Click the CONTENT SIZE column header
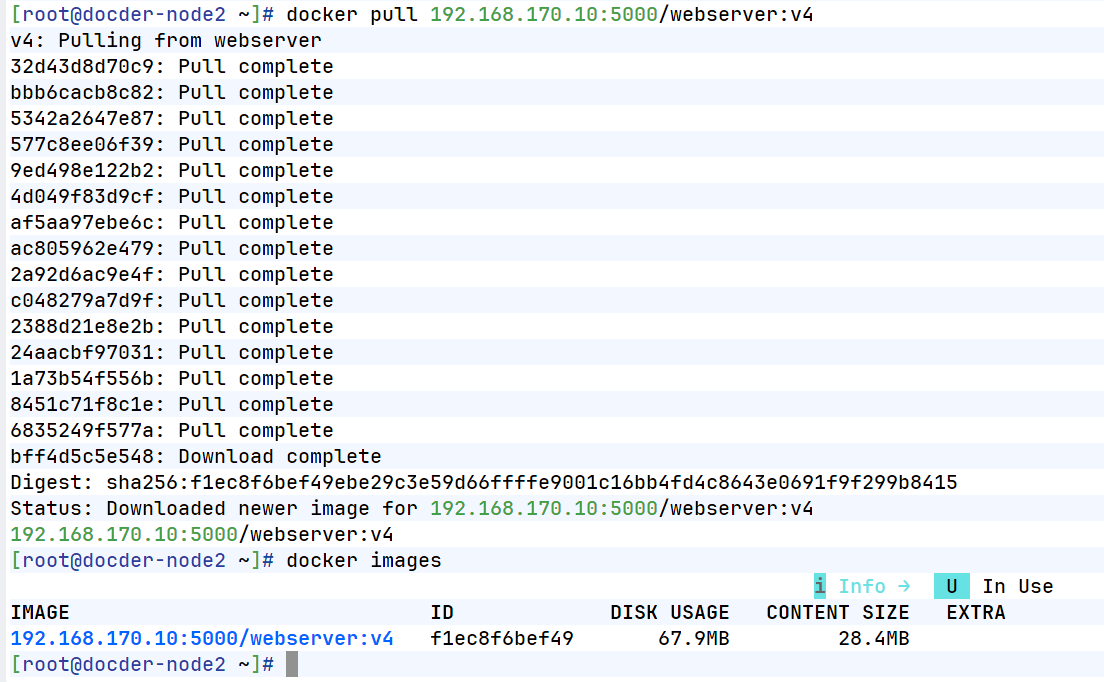1104x682 pixels. tap(838, 612)
